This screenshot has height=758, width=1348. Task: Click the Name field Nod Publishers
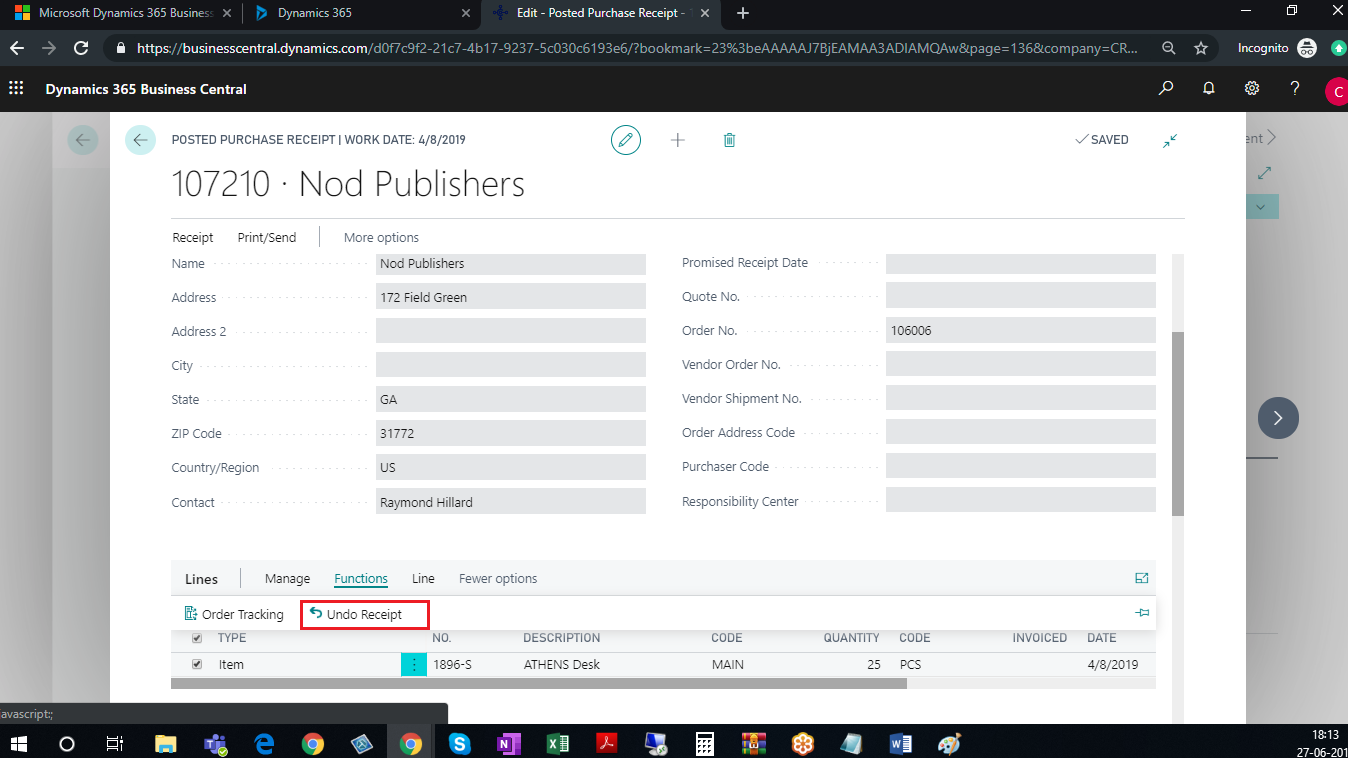coord(511,264)
